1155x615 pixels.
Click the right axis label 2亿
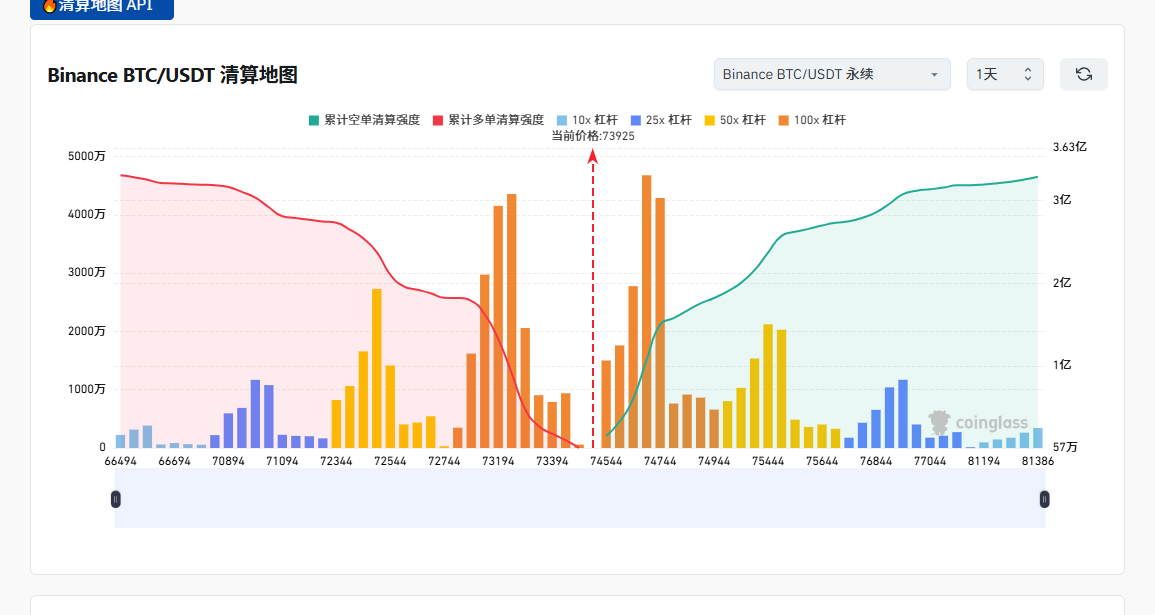coord(1061,283)
